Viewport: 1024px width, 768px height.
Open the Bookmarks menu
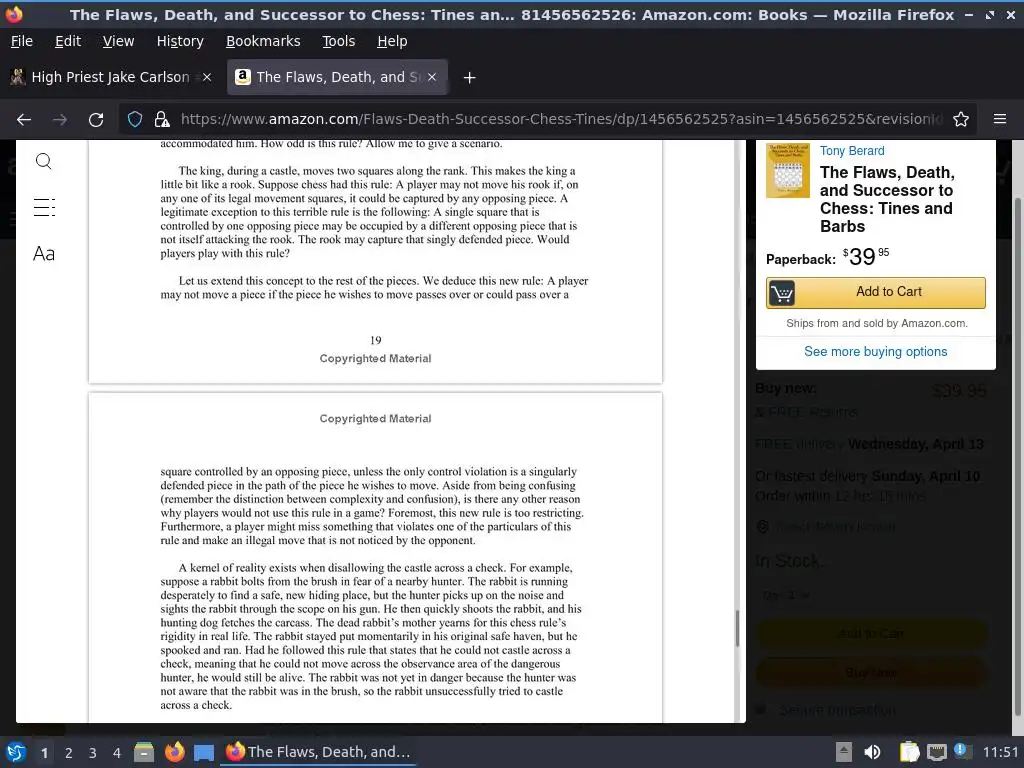click(x=263, y=41)
